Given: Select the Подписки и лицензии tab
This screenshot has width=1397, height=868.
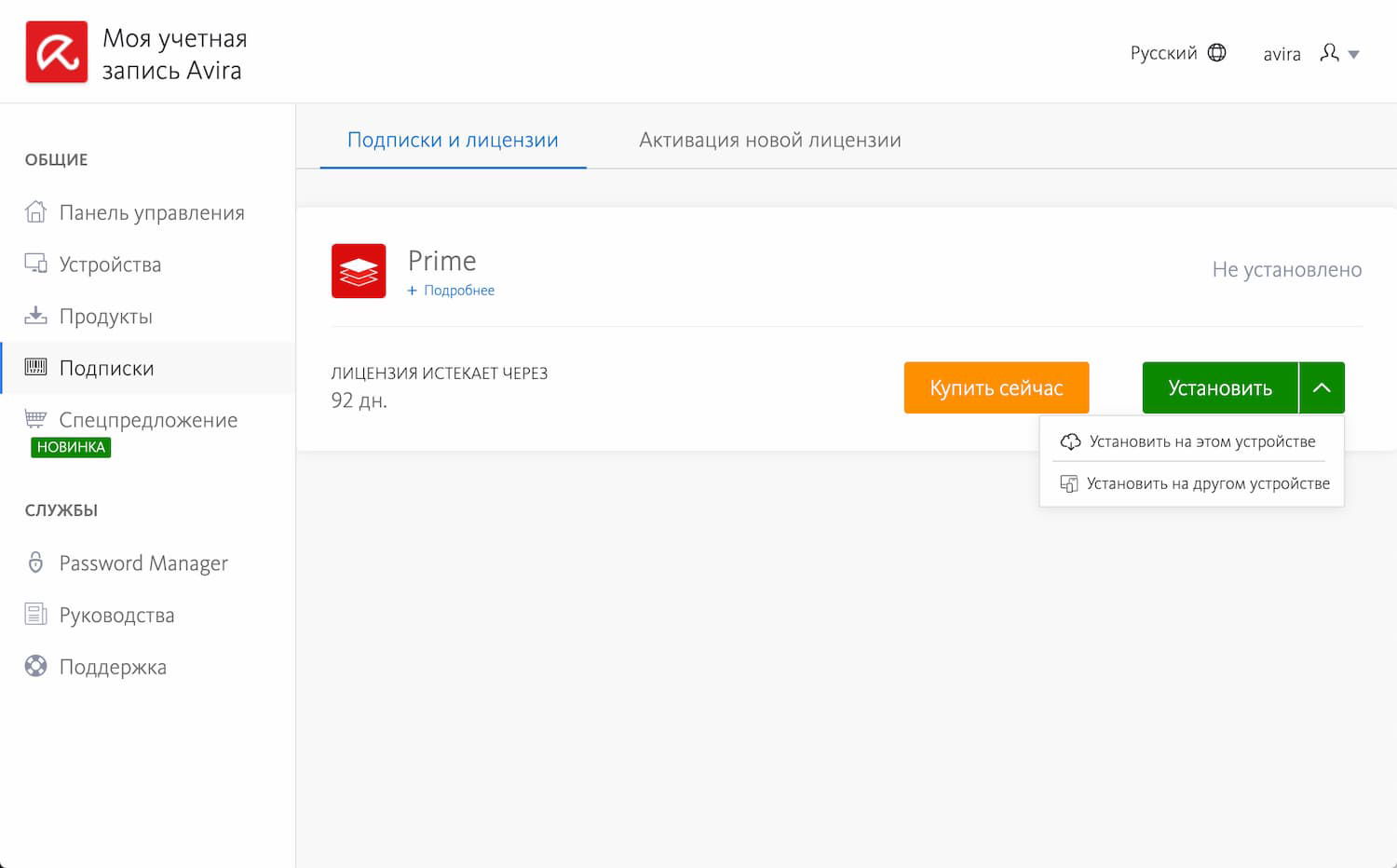Looking at the screenshot, I should point(453,140).
